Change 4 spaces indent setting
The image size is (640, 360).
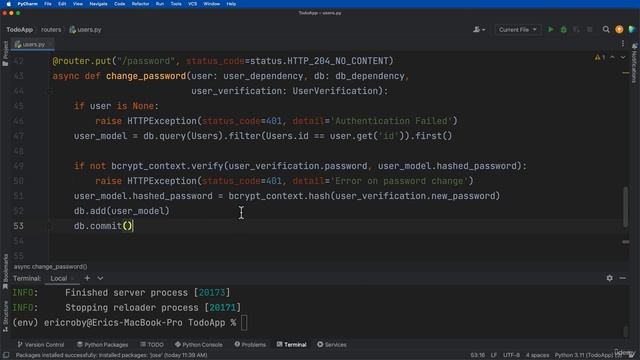(x=537, y=355)
